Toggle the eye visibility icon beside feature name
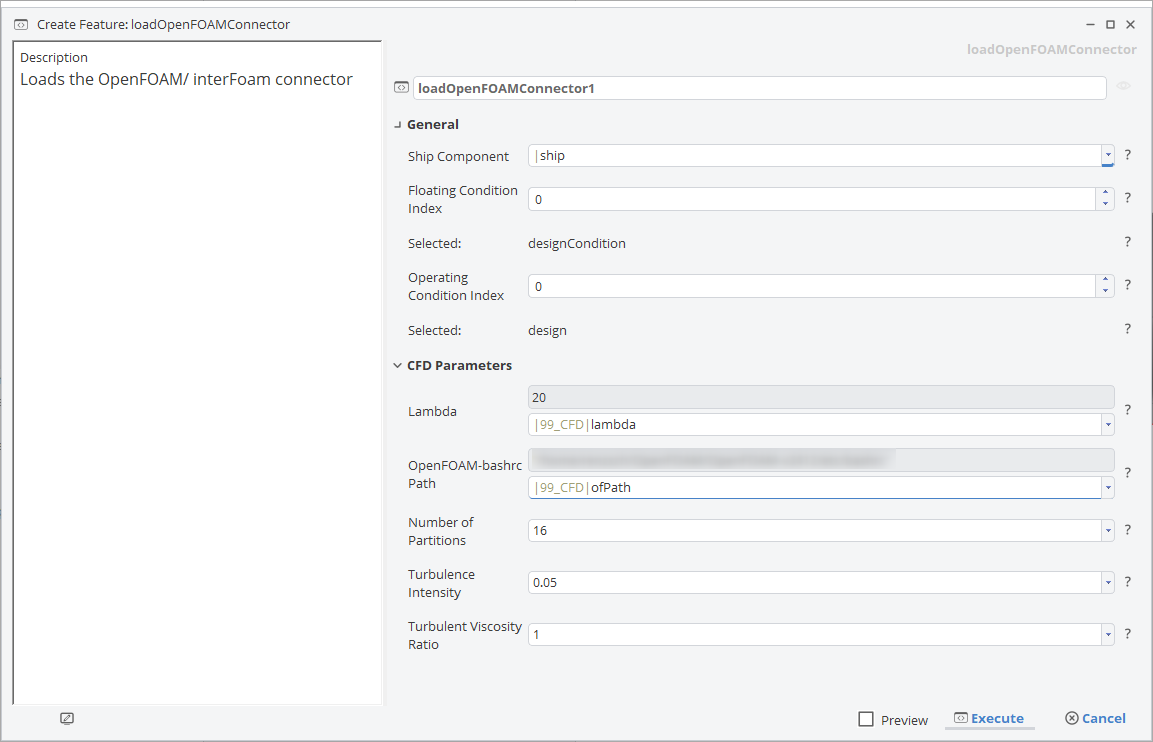1153x742 pixels. [1123, 87]
